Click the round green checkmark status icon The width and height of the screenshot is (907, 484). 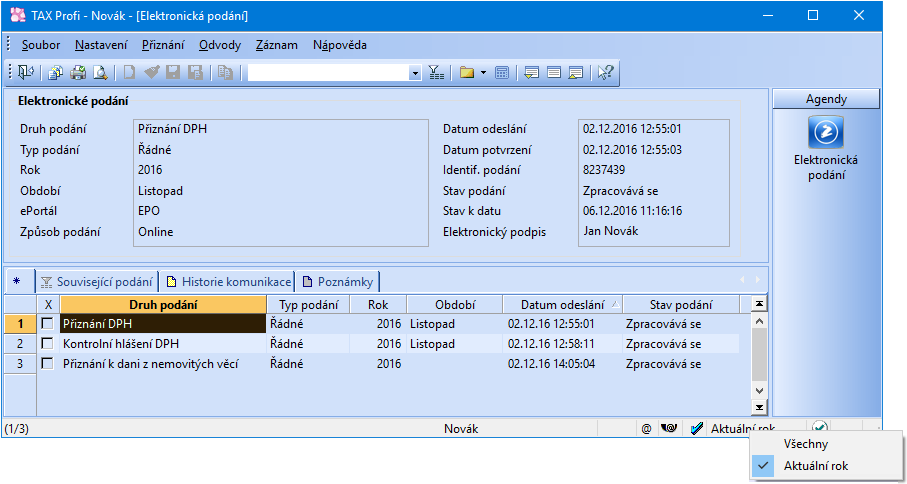point(820,427)
